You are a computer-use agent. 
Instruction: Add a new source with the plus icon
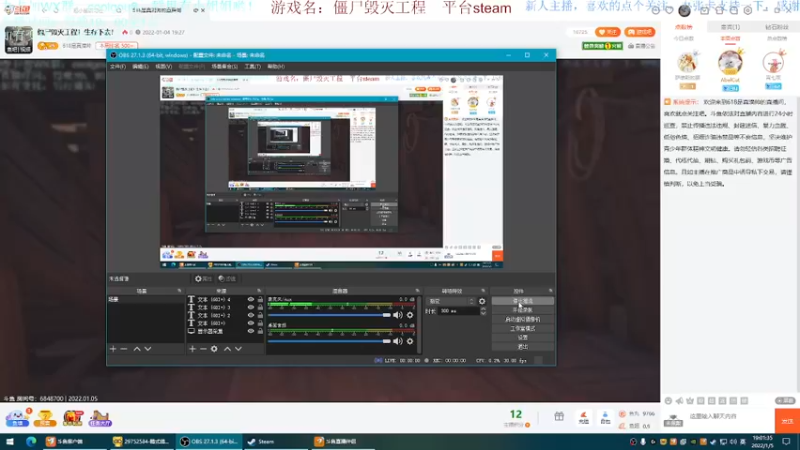pos(192,349)
